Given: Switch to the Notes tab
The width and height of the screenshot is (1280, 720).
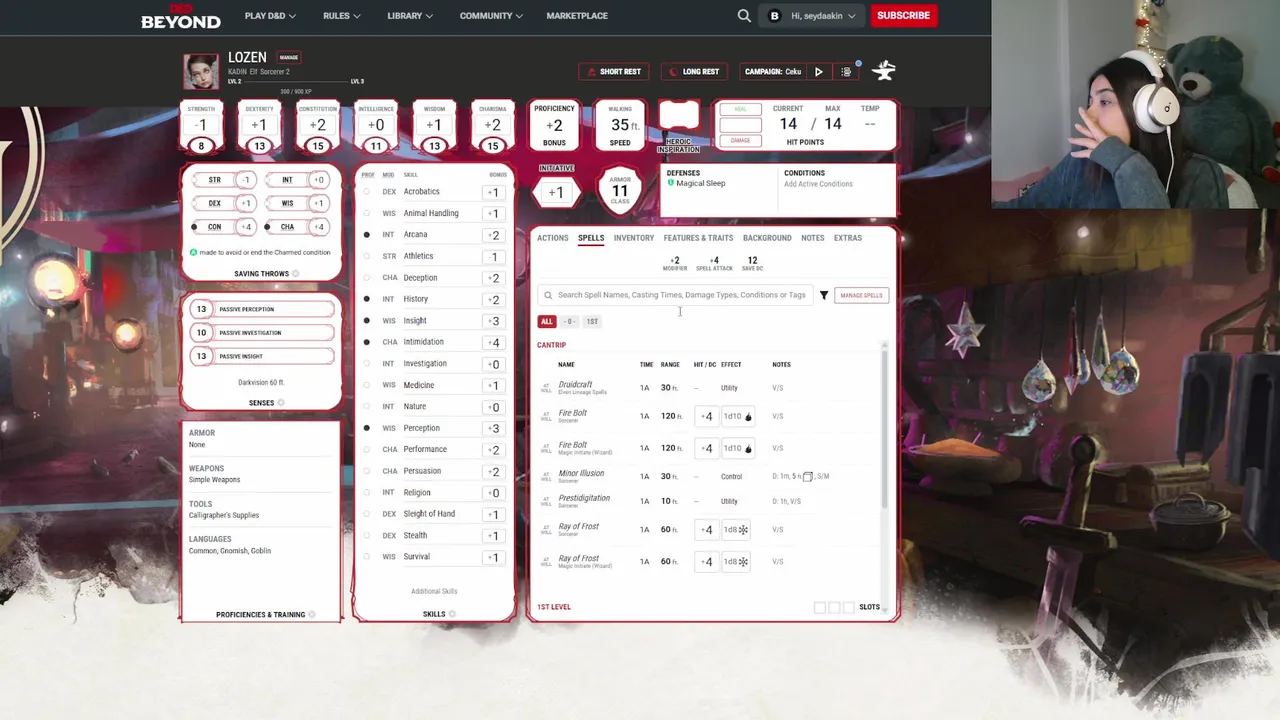Looking at the screenshot, I should 813,238.
